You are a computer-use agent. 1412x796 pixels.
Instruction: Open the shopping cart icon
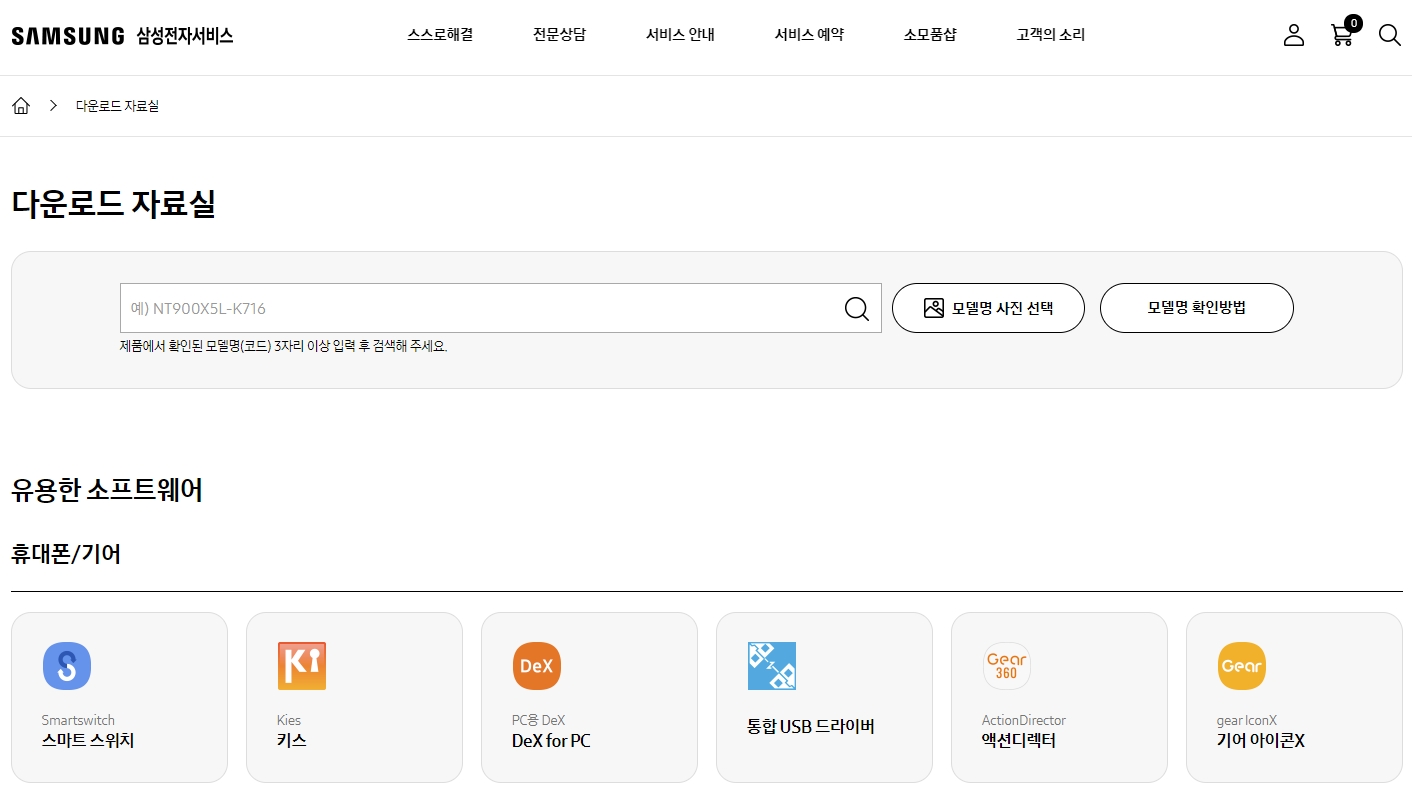click(x=1341, y=36)
